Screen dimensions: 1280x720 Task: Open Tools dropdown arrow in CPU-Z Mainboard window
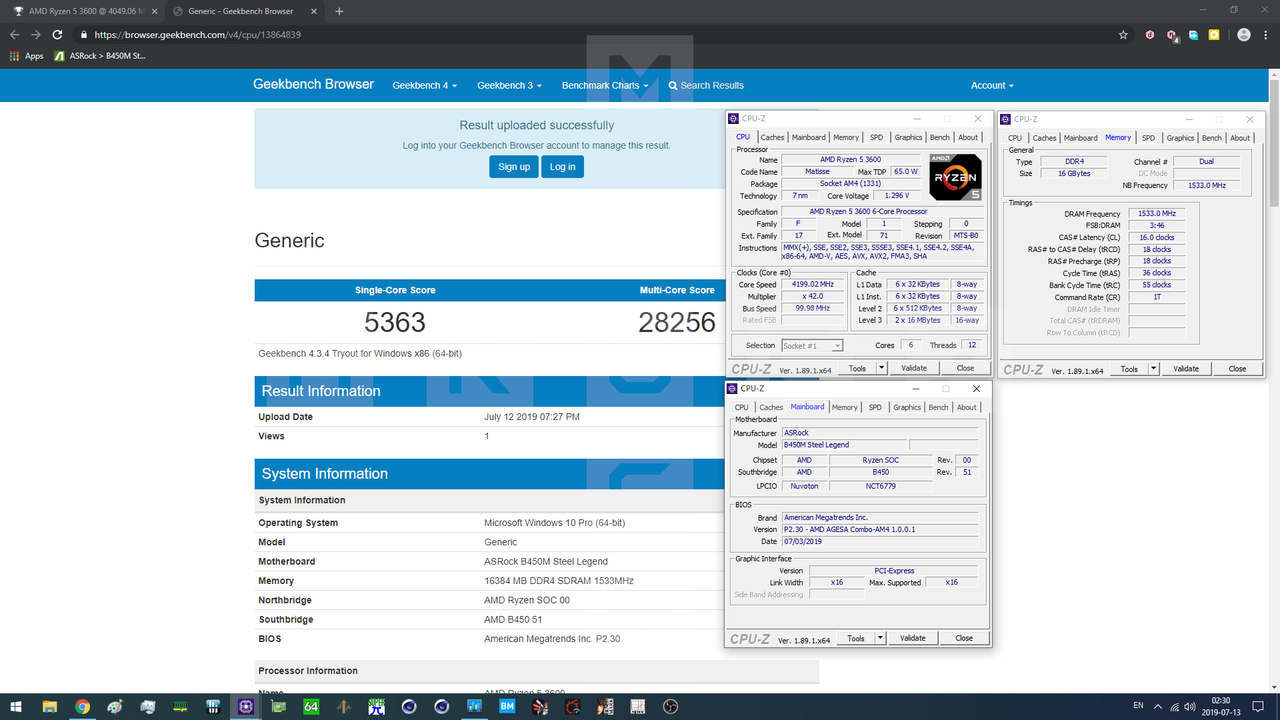(880, 638)
